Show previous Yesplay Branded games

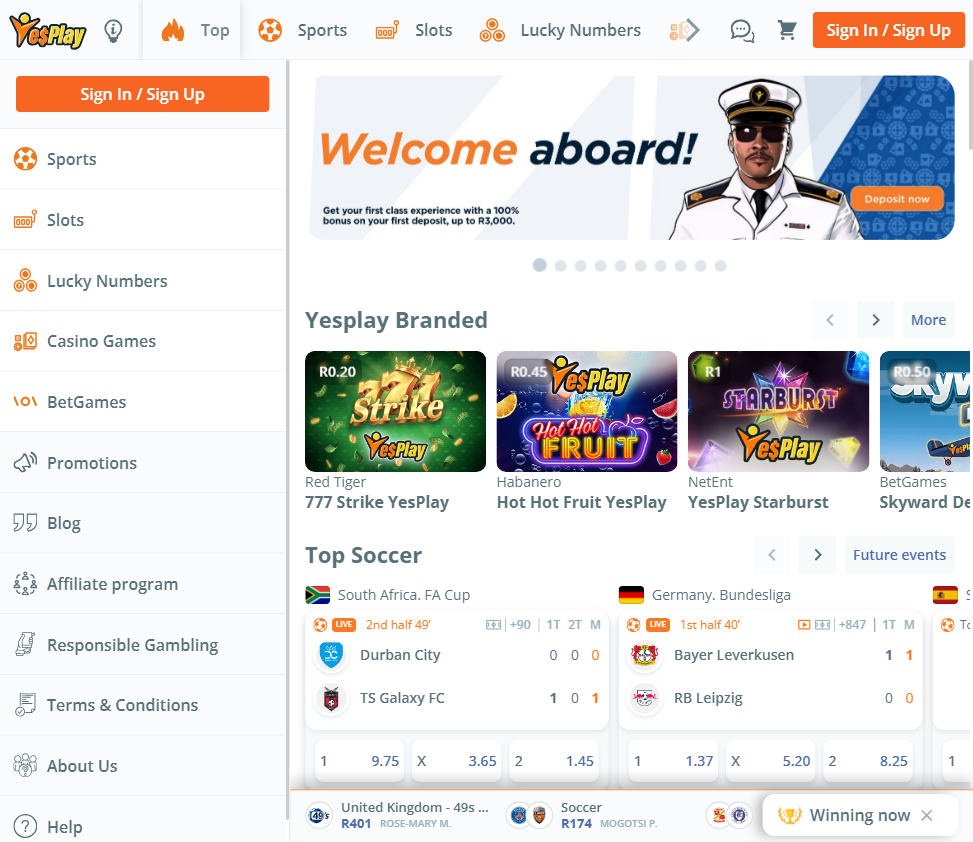tap(830, 320)
